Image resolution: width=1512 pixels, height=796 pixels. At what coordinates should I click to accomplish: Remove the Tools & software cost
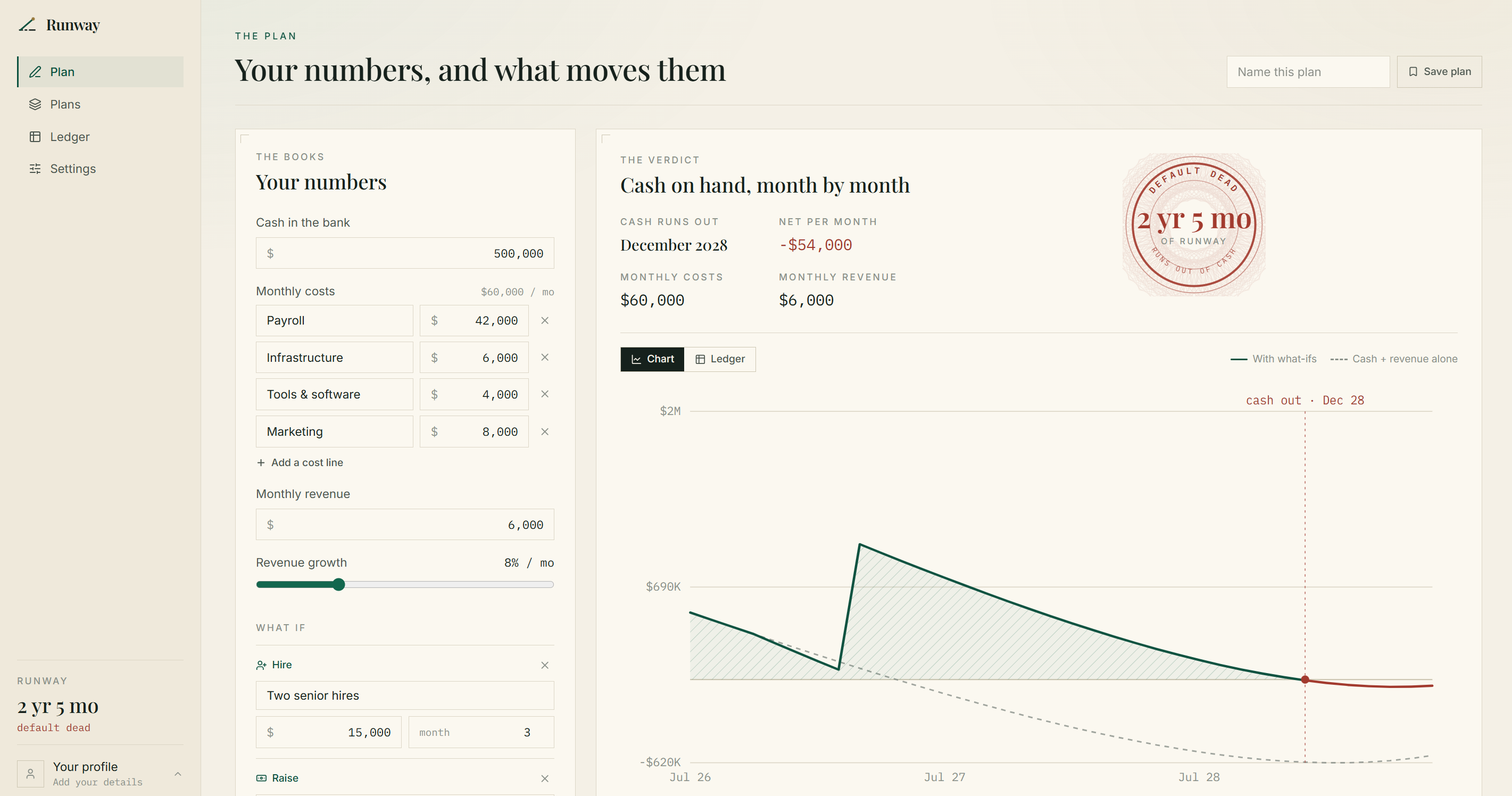(545, 394)
